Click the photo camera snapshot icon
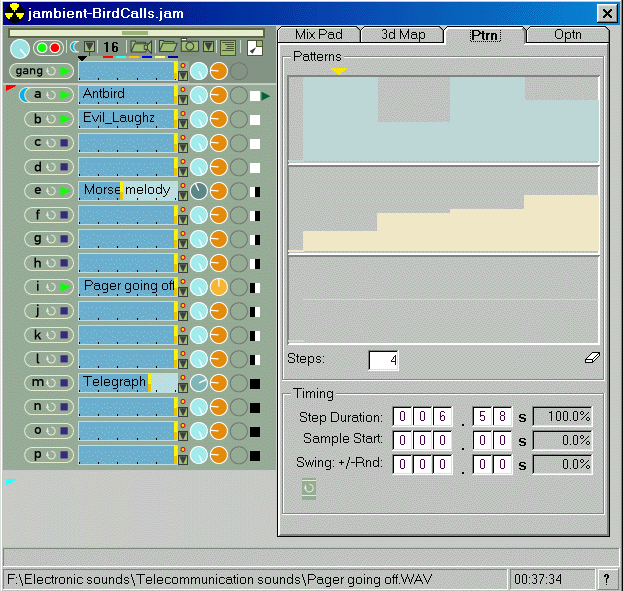 click(x=189, y=47)
